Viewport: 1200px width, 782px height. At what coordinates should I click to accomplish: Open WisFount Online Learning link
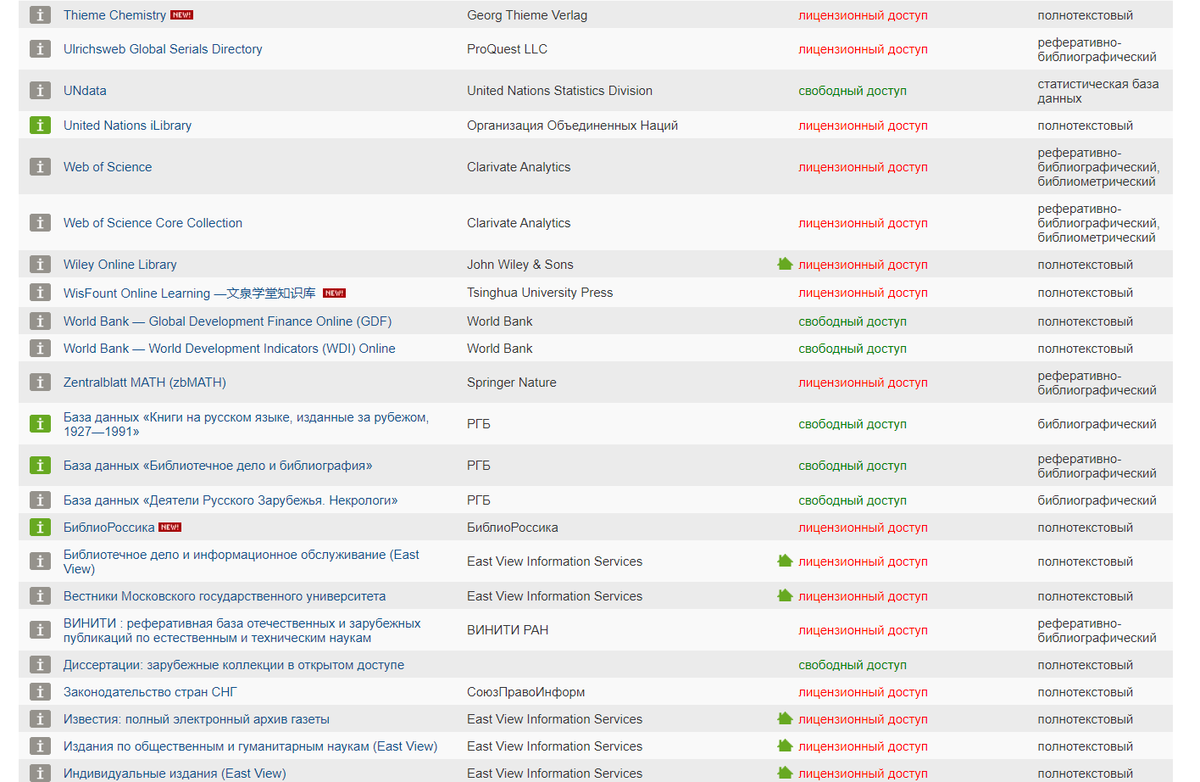(190, 293)
